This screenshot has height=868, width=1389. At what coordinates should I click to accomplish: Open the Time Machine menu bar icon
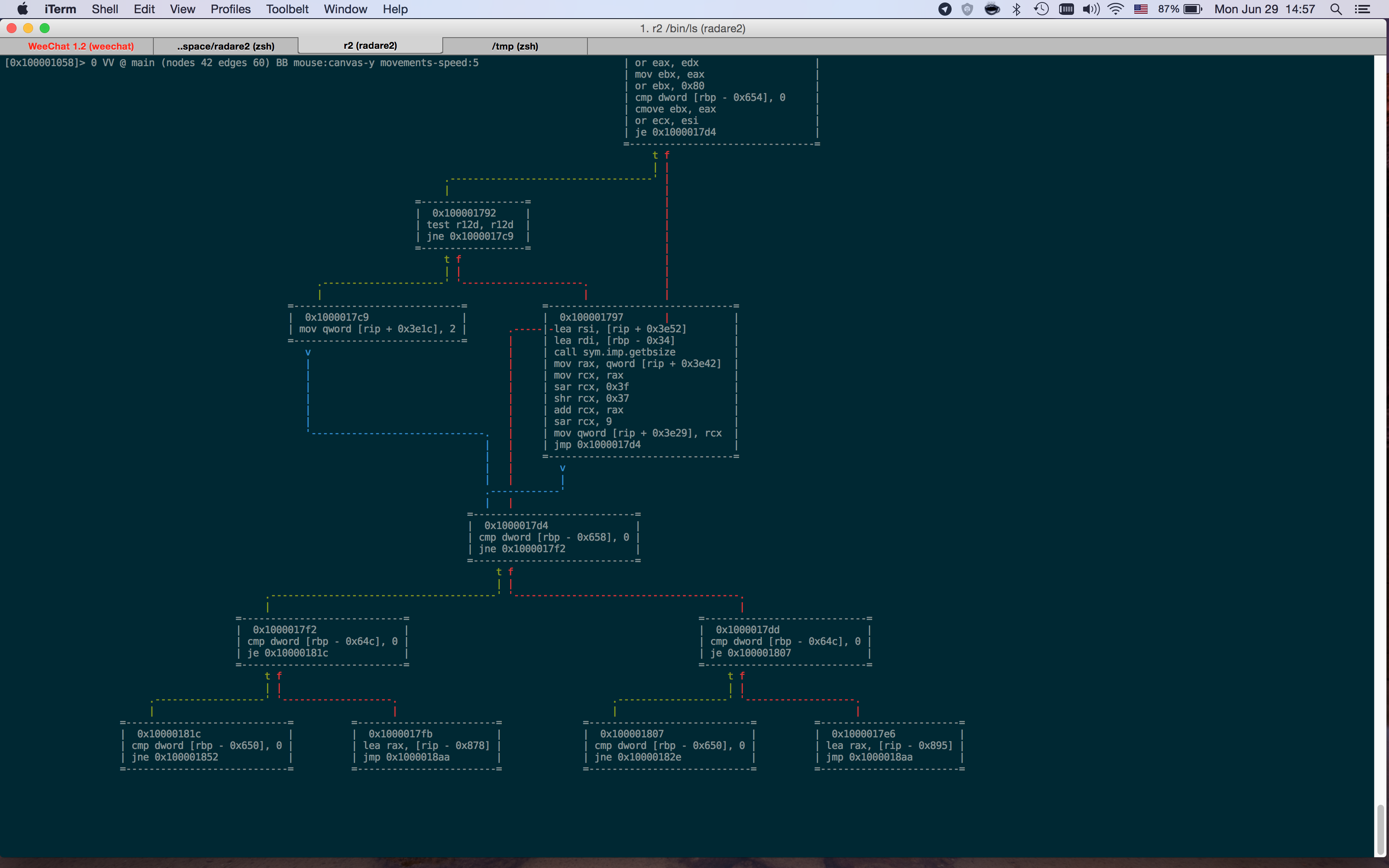pyautogui.click(x=1041, y=9)
